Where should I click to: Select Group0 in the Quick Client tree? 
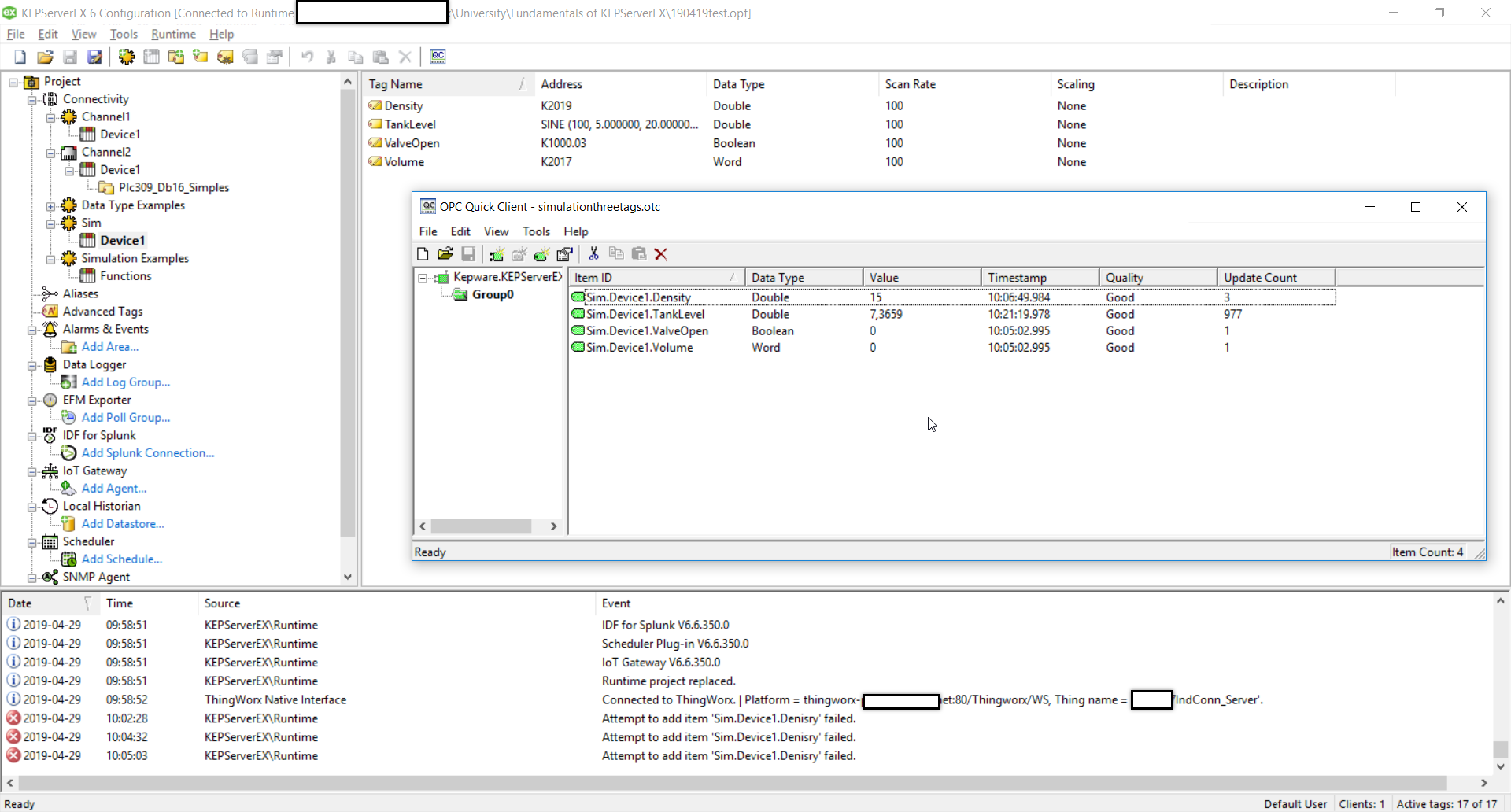[493, 294]
